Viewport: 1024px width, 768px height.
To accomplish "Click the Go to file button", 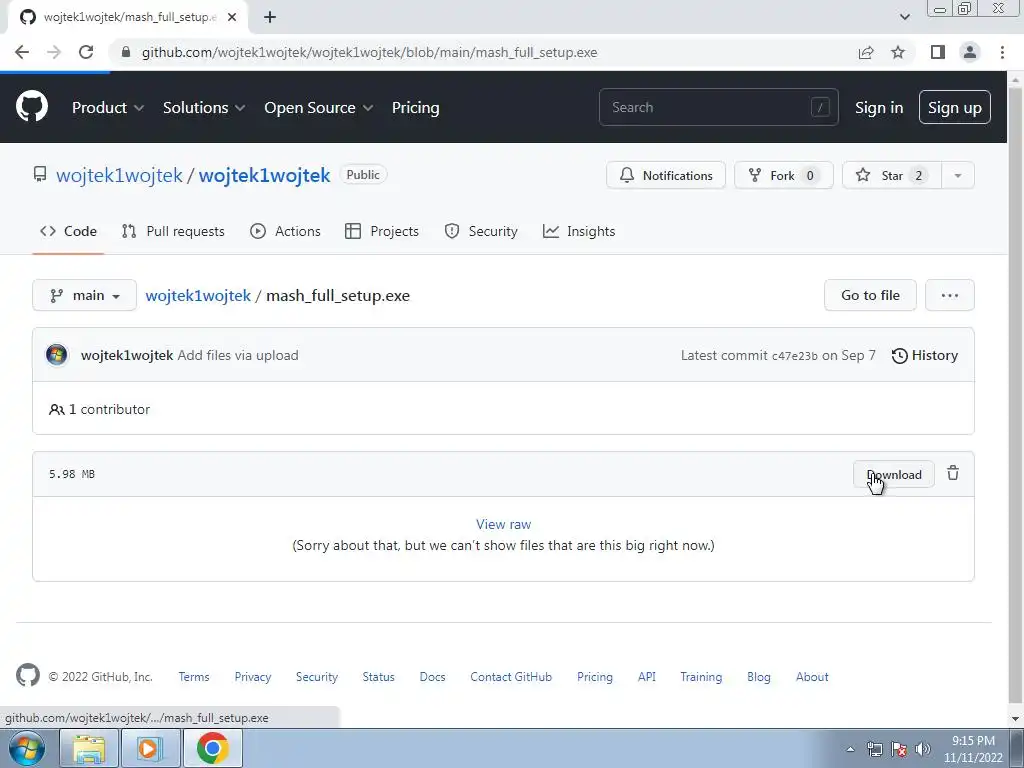I will click(x=870, y=295).
